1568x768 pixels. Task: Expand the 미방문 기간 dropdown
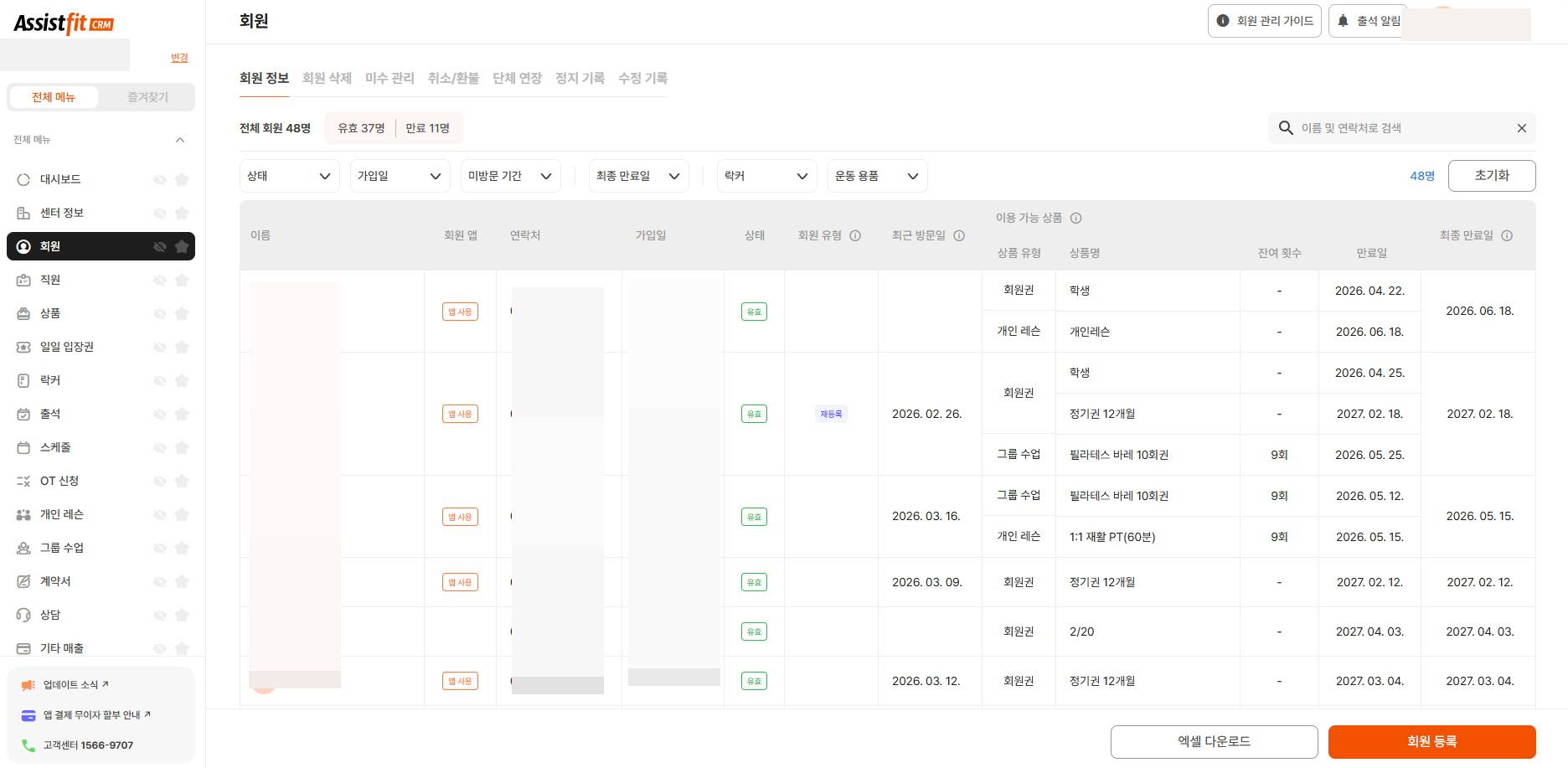click(x=509, y=176)
